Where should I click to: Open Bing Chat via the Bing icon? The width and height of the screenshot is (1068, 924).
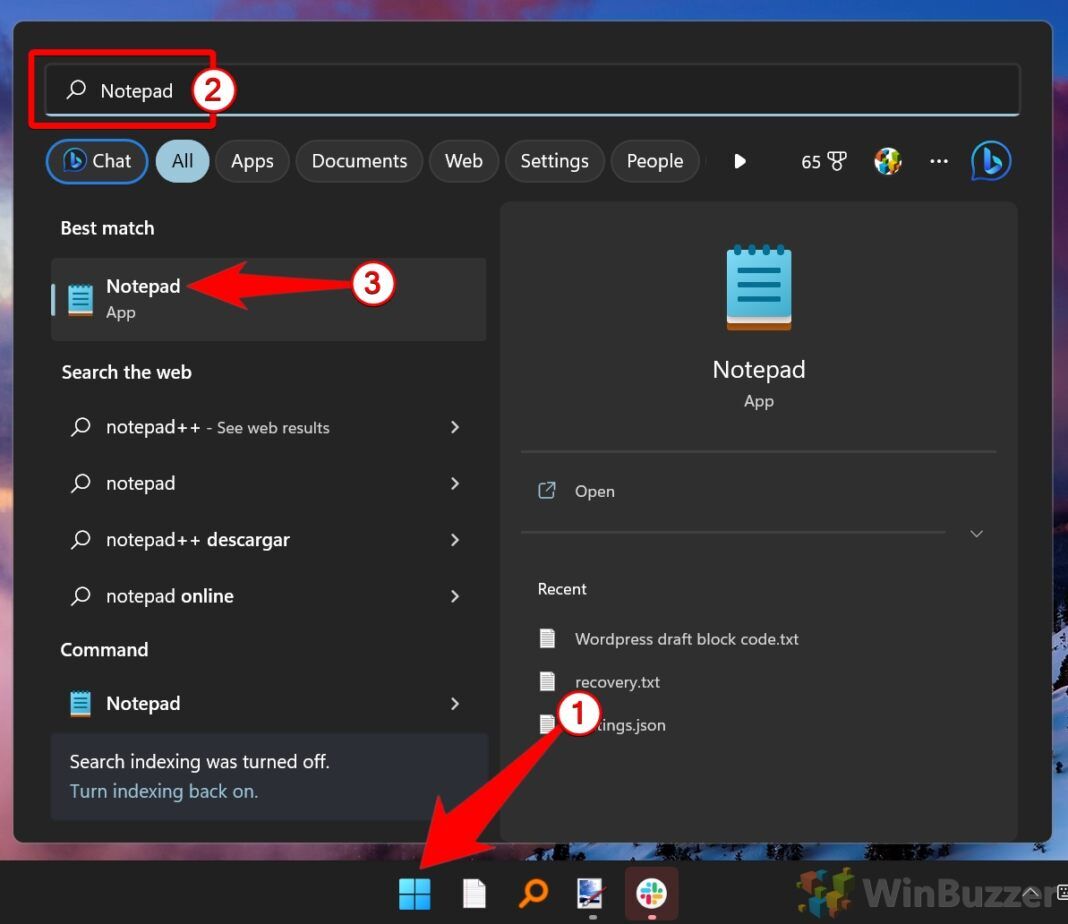[x=990, y=161]
